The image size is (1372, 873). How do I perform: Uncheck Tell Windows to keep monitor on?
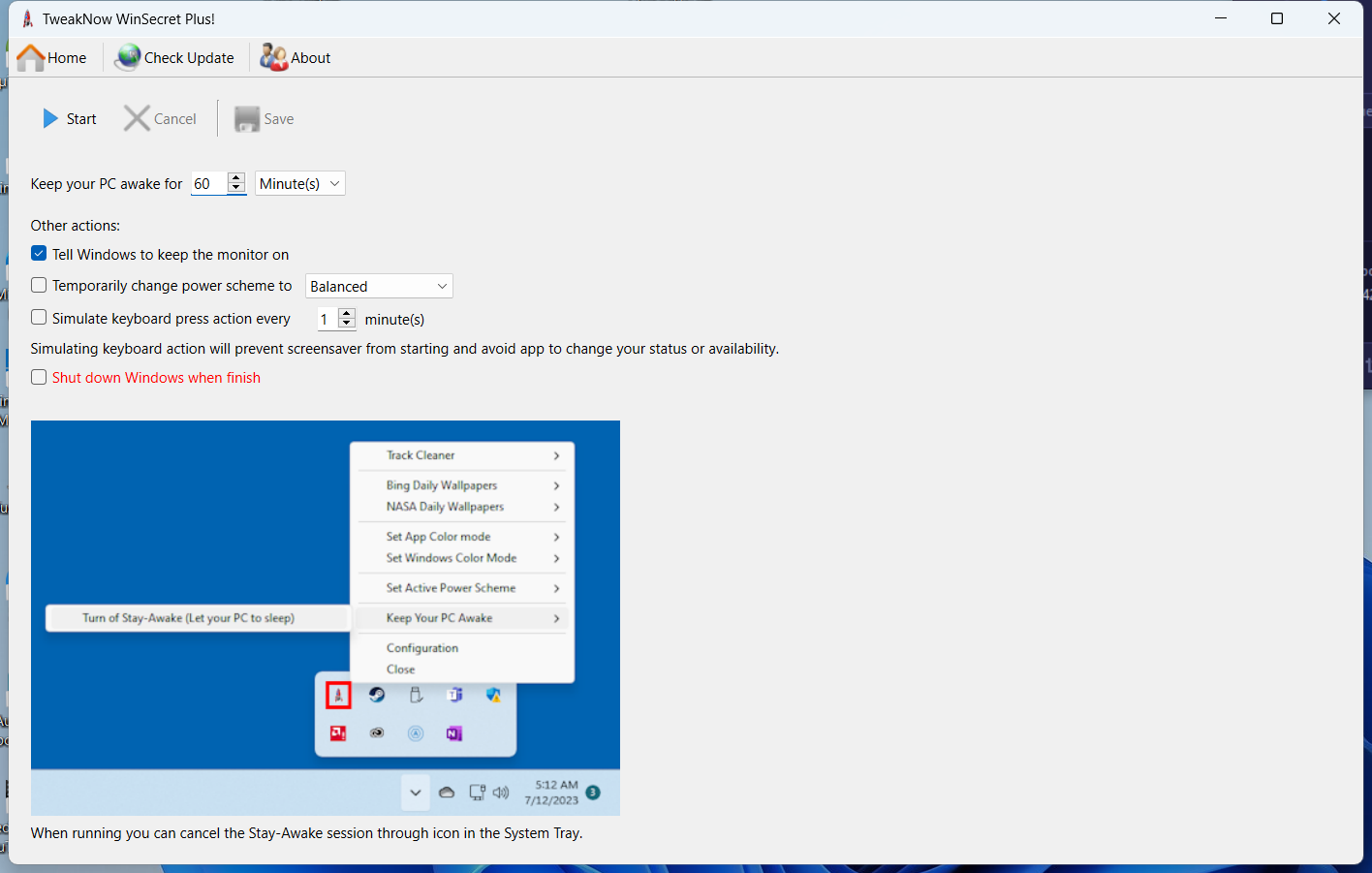39,254
